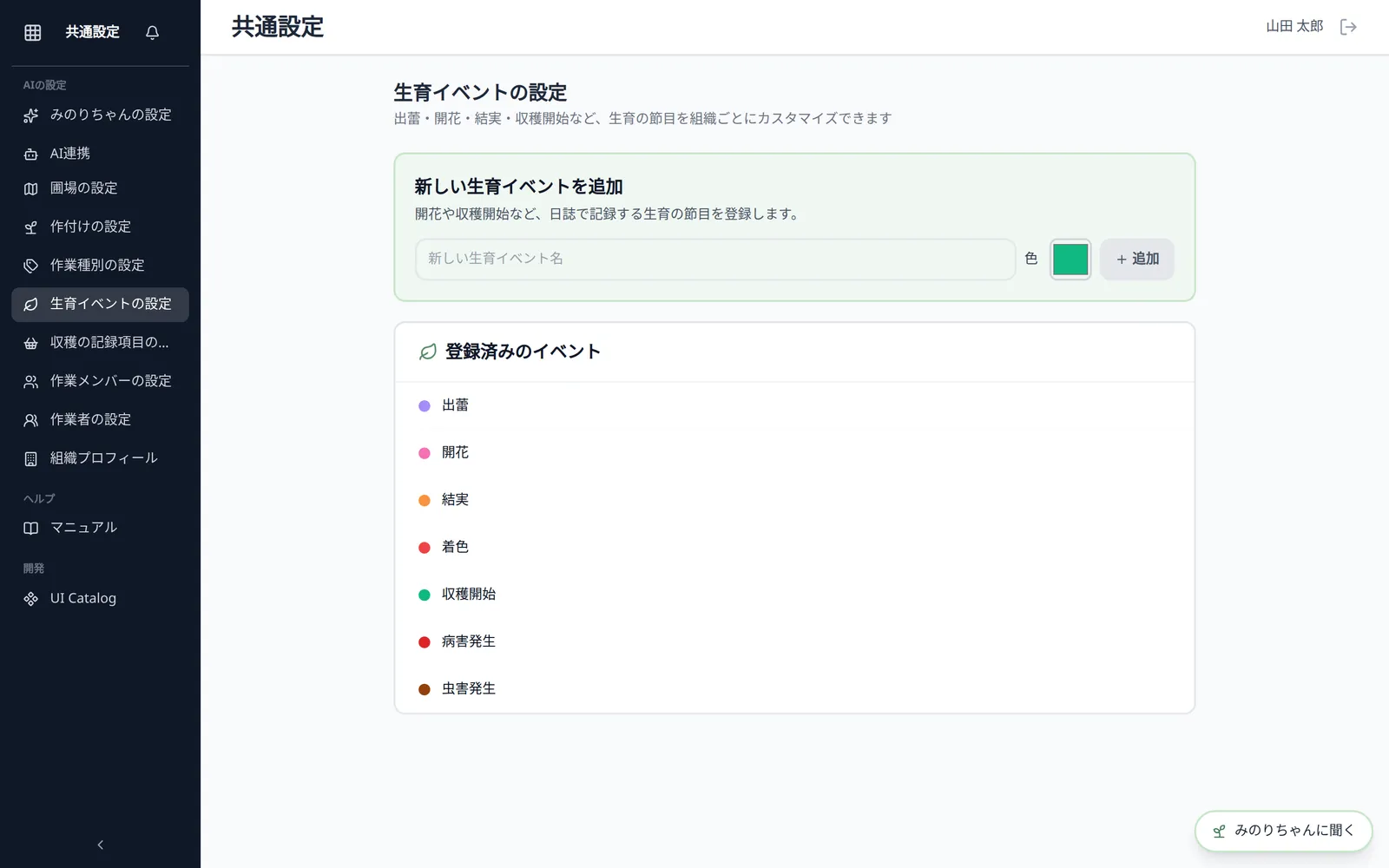Click the UI Catalog label in sidebar
Viewport: 1389px width, 868px height.
(83, 598)
